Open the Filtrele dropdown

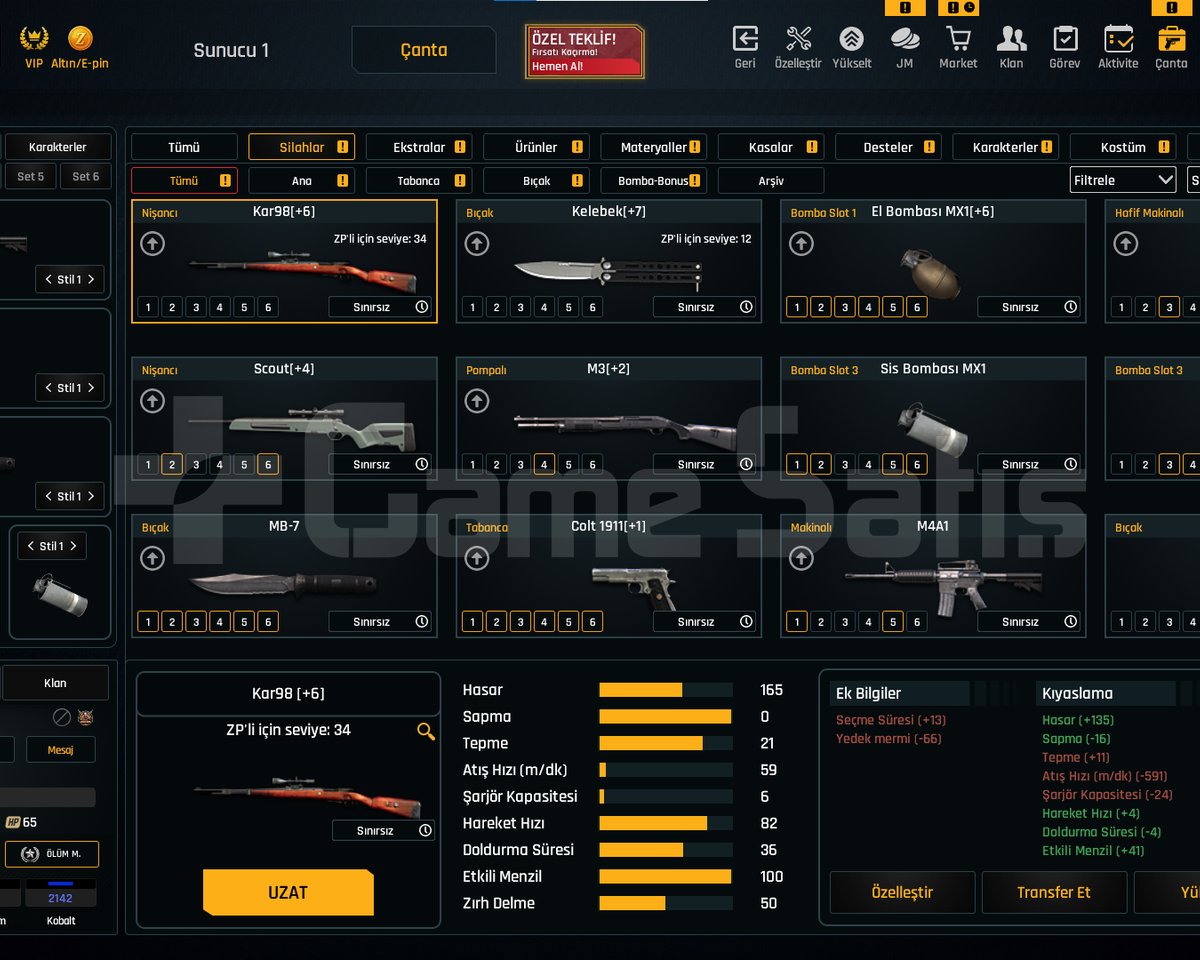(x=1123, y=180)
